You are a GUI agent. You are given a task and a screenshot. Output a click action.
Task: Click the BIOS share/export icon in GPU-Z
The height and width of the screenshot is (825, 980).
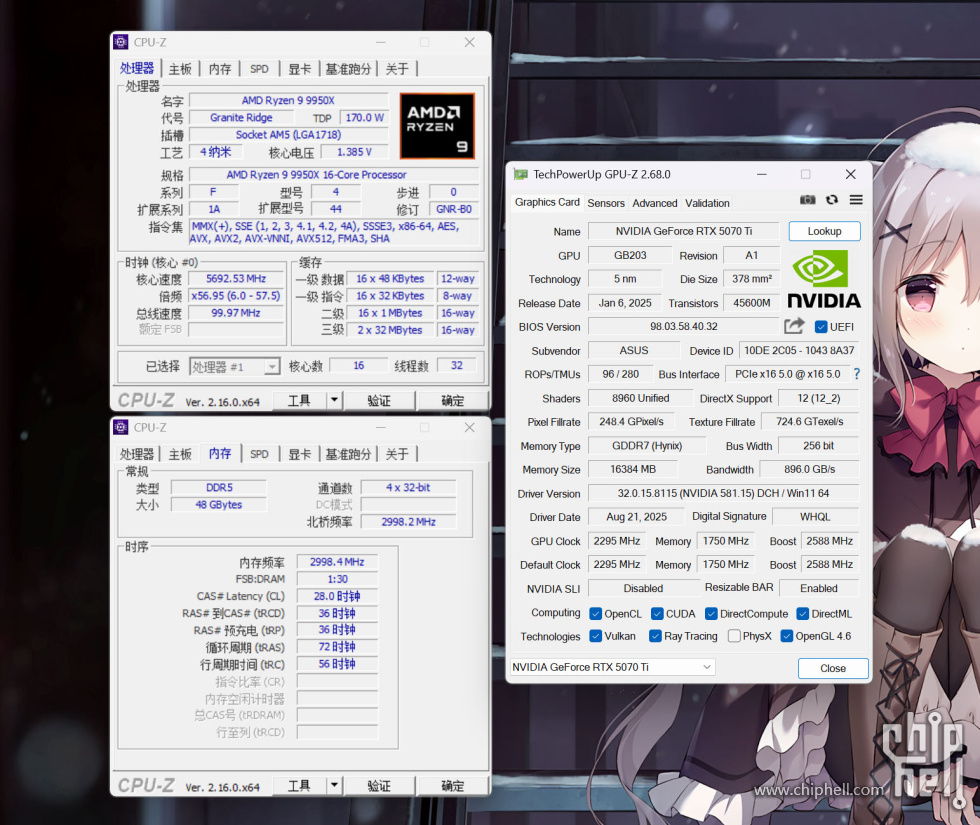794,326
